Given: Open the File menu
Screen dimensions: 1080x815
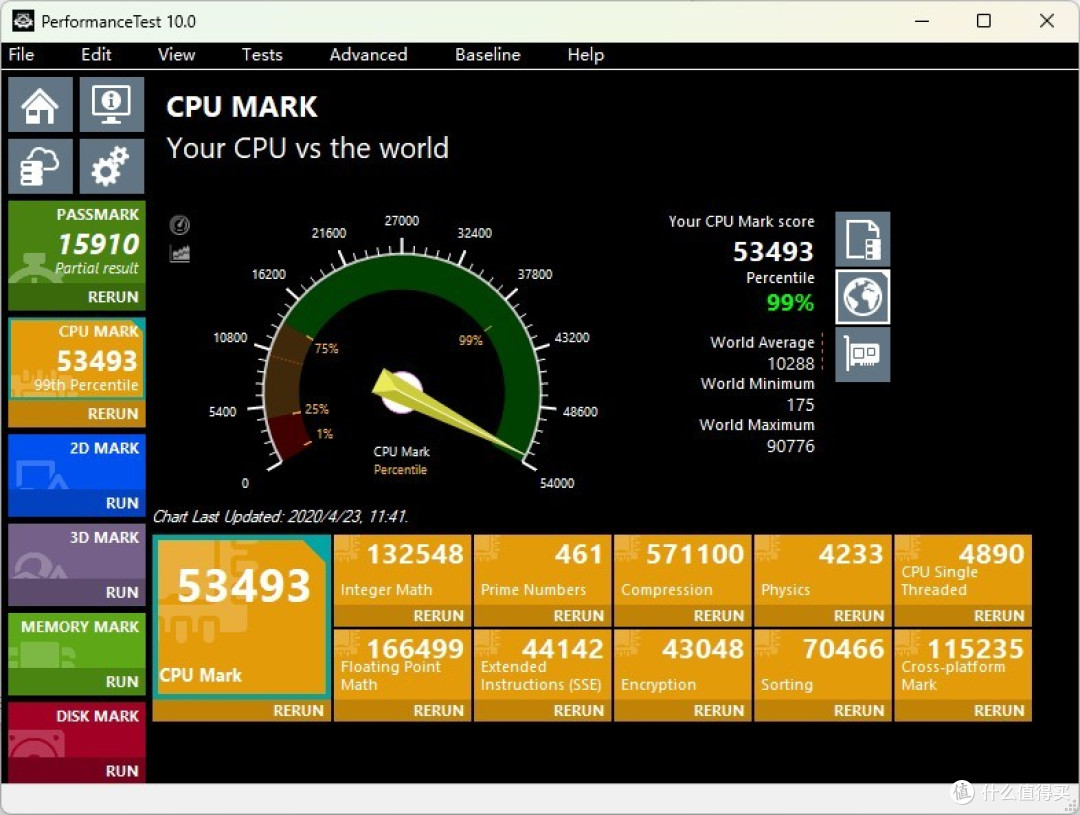Looking at the screenshot, I should [x=21, y=54].
